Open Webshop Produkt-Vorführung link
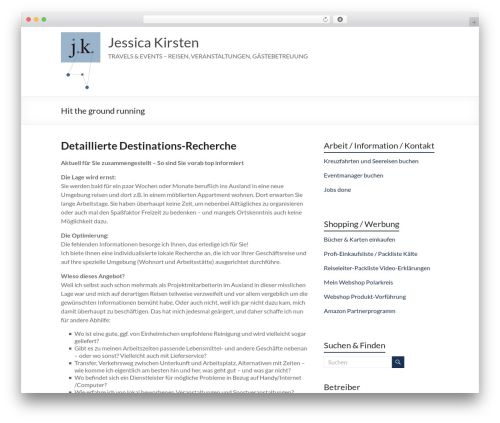 365,297
